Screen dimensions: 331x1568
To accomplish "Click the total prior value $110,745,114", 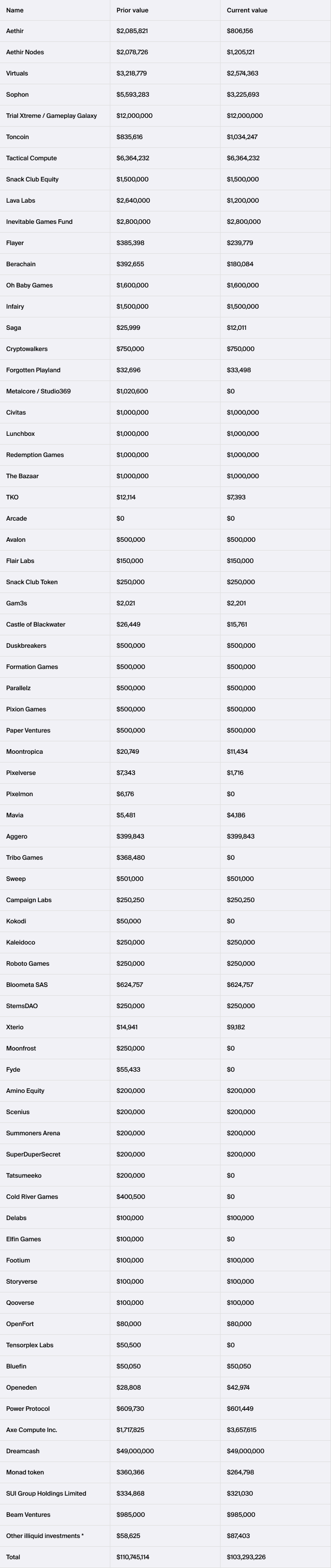I will pyautogui.click(x=132, y=1557).
